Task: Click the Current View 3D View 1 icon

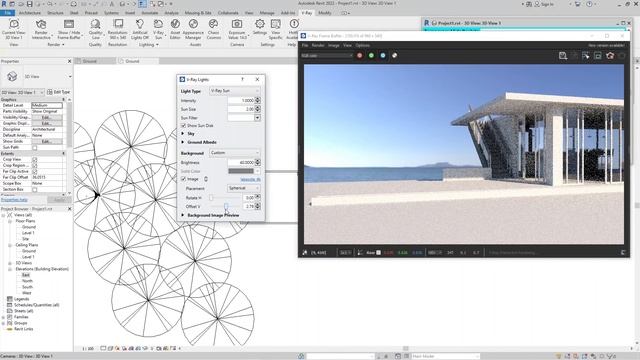Action: click(x=14, y=24)
